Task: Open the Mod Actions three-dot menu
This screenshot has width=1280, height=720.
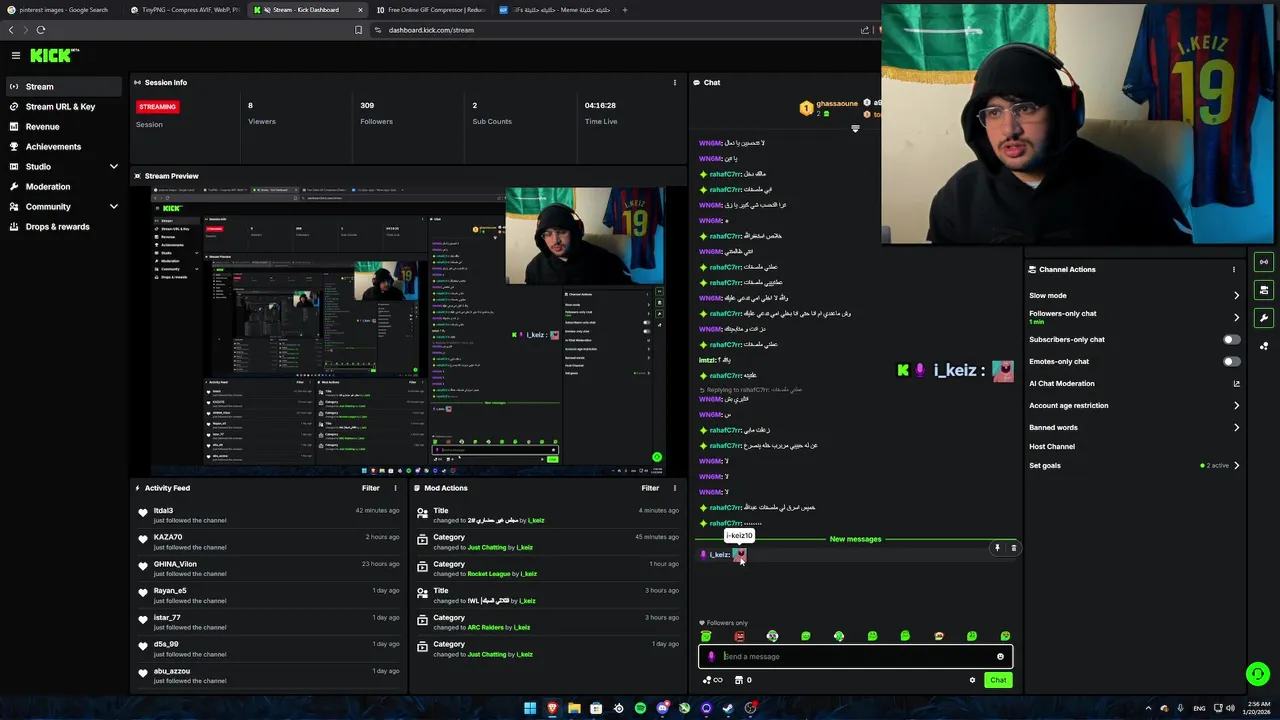Action: coord(674,488)
